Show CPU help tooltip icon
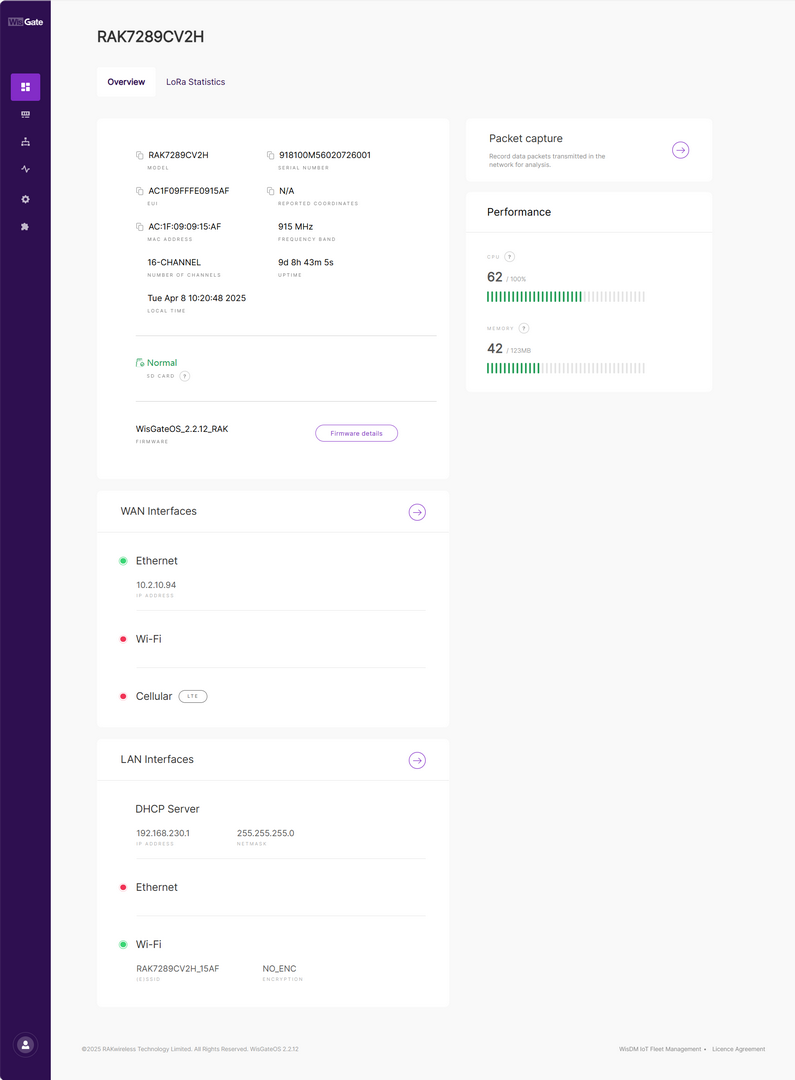This screenshot has height=1080, width=795. click(510, 257)
